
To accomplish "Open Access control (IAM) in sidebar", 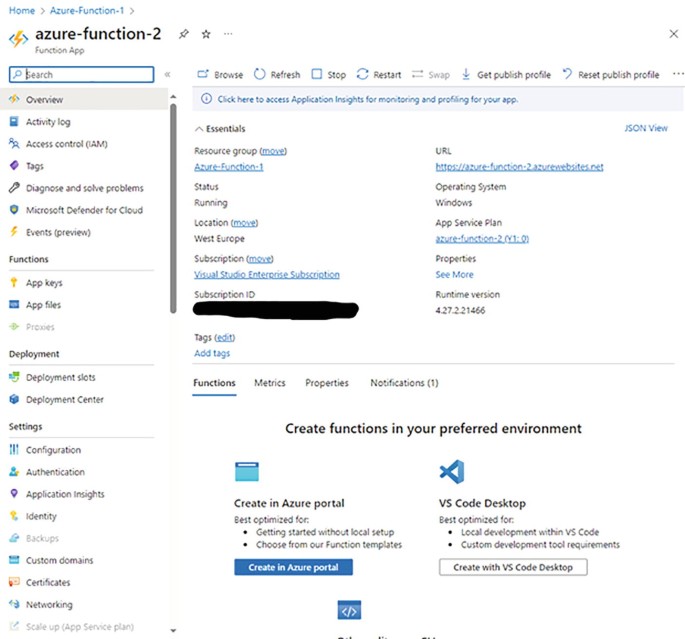I will [66, 144].
